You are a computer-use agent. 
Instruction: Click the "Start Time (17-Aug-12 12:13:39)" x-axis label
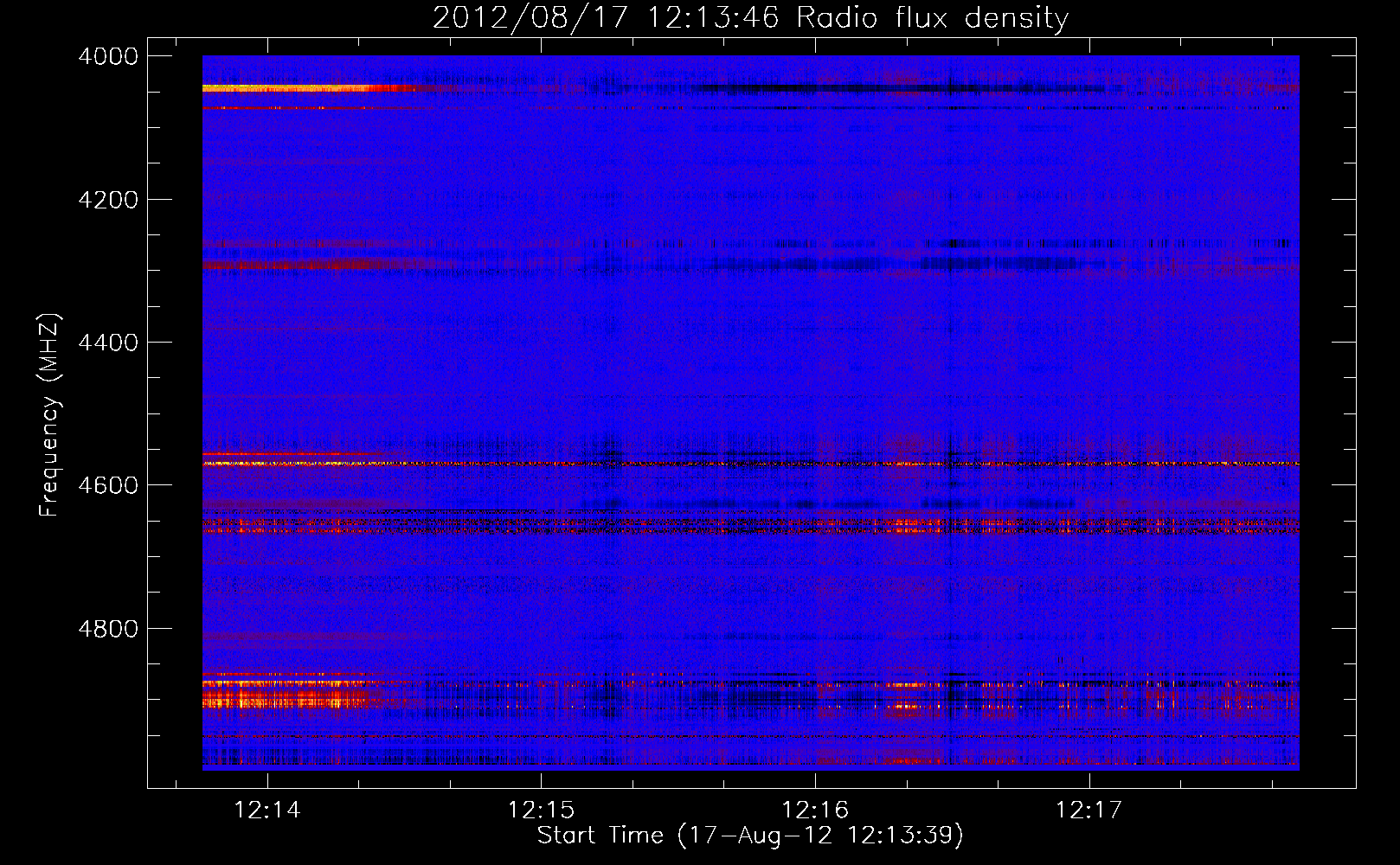[750, 836]
